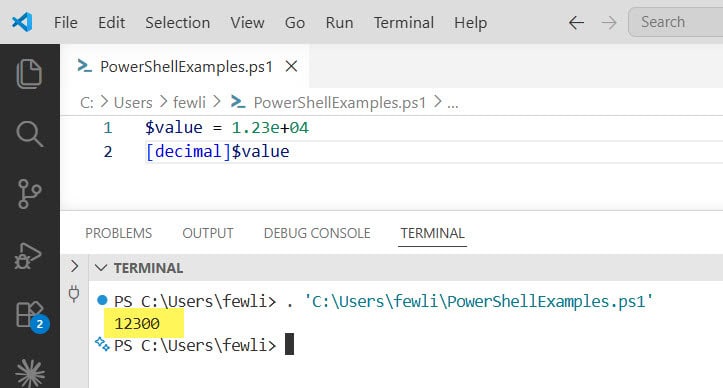Click the 1.23e+04 number literal

[270, 128]
